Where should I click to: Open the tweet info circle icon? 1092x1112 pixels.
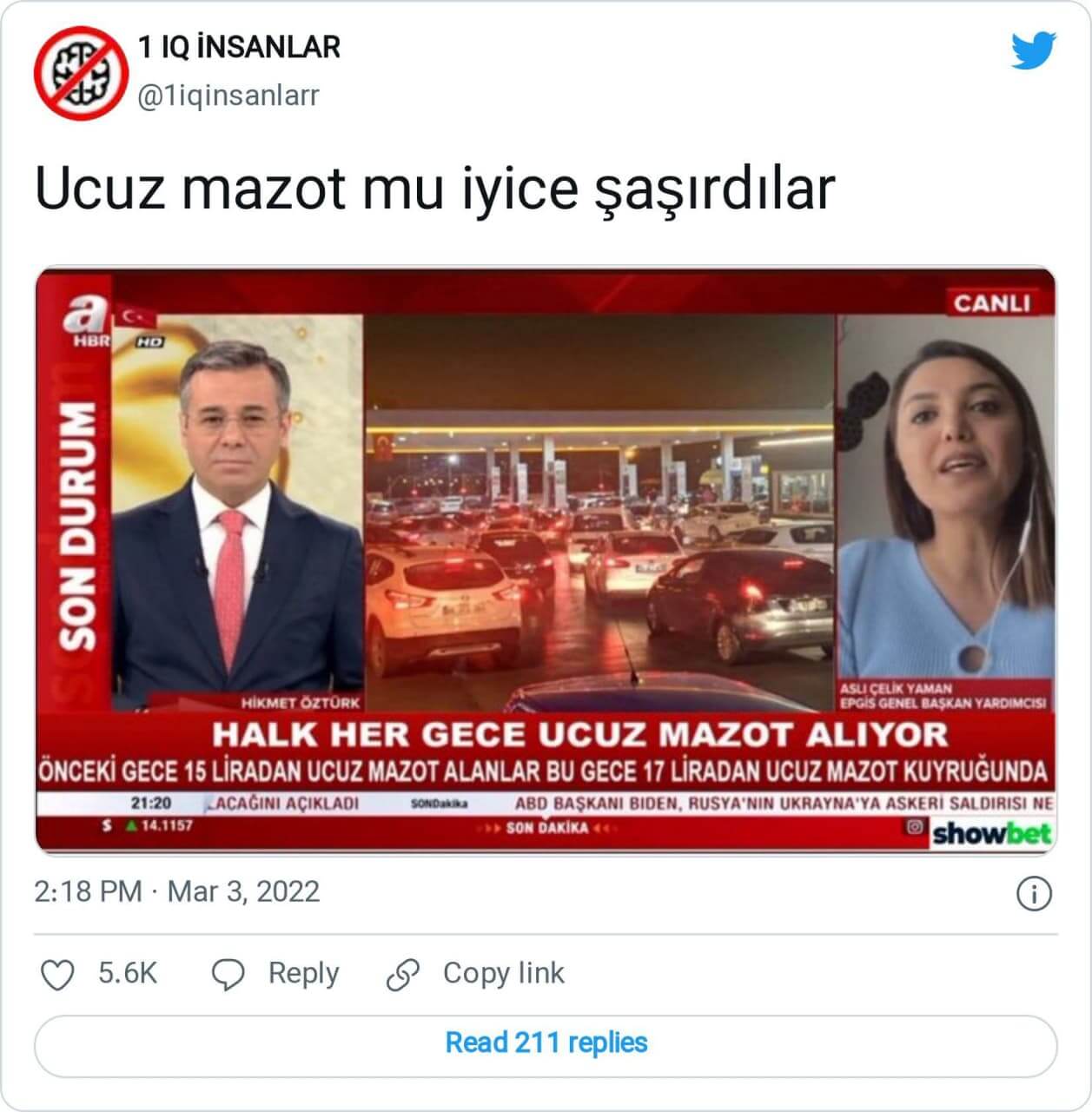pos(1034,894)
